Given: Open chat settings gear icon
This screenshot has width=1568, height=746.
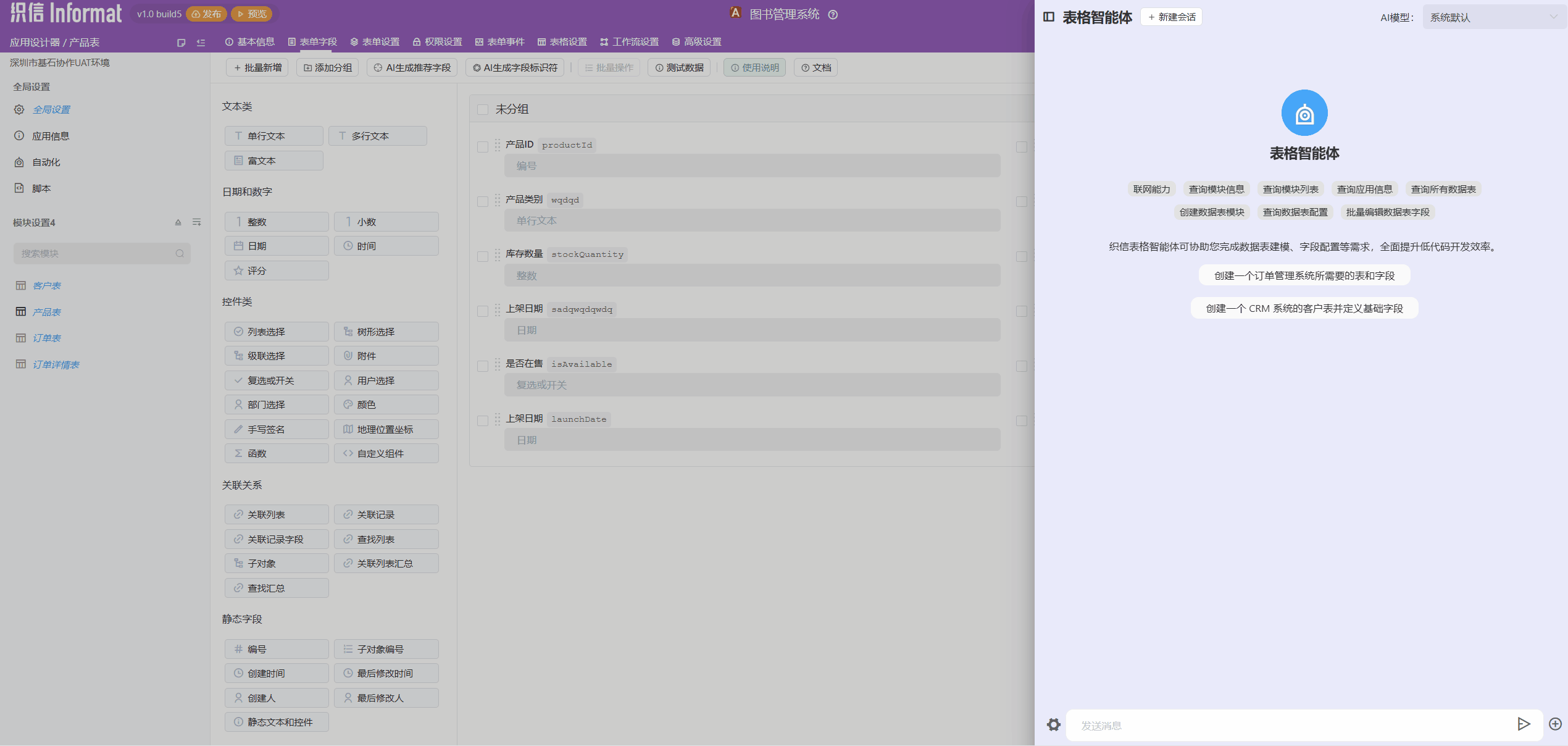Looking at the screenshot, I should (x=1054, y=724).
